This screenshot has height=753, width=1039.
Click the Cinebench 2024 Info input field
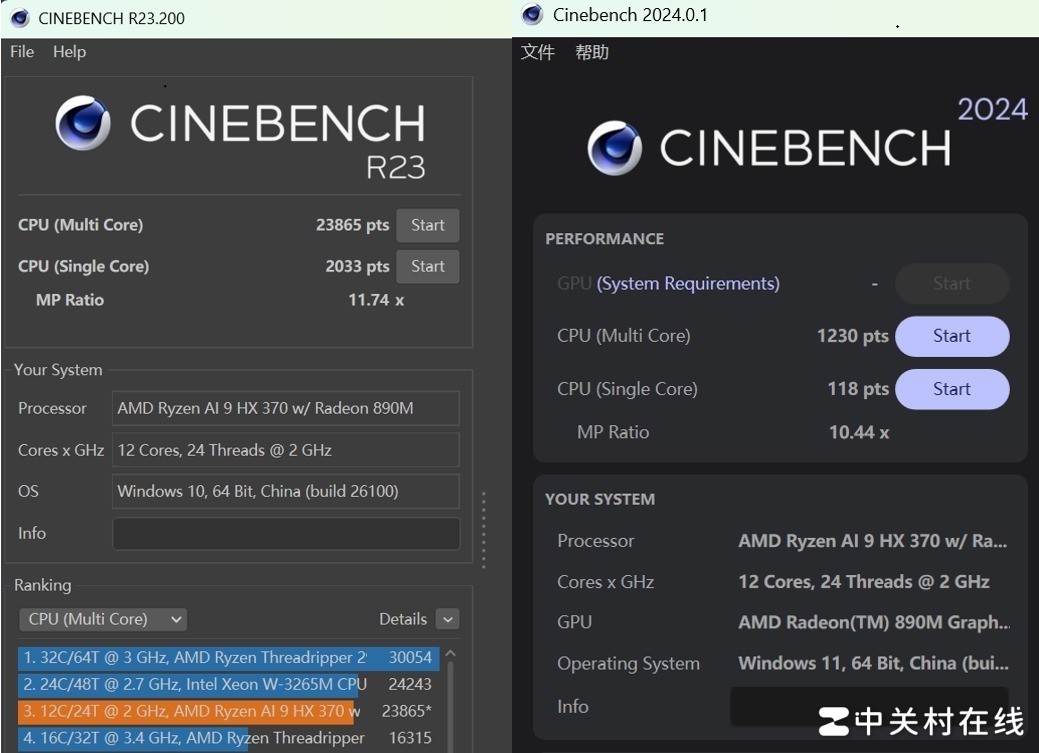[x=869, y=707]
